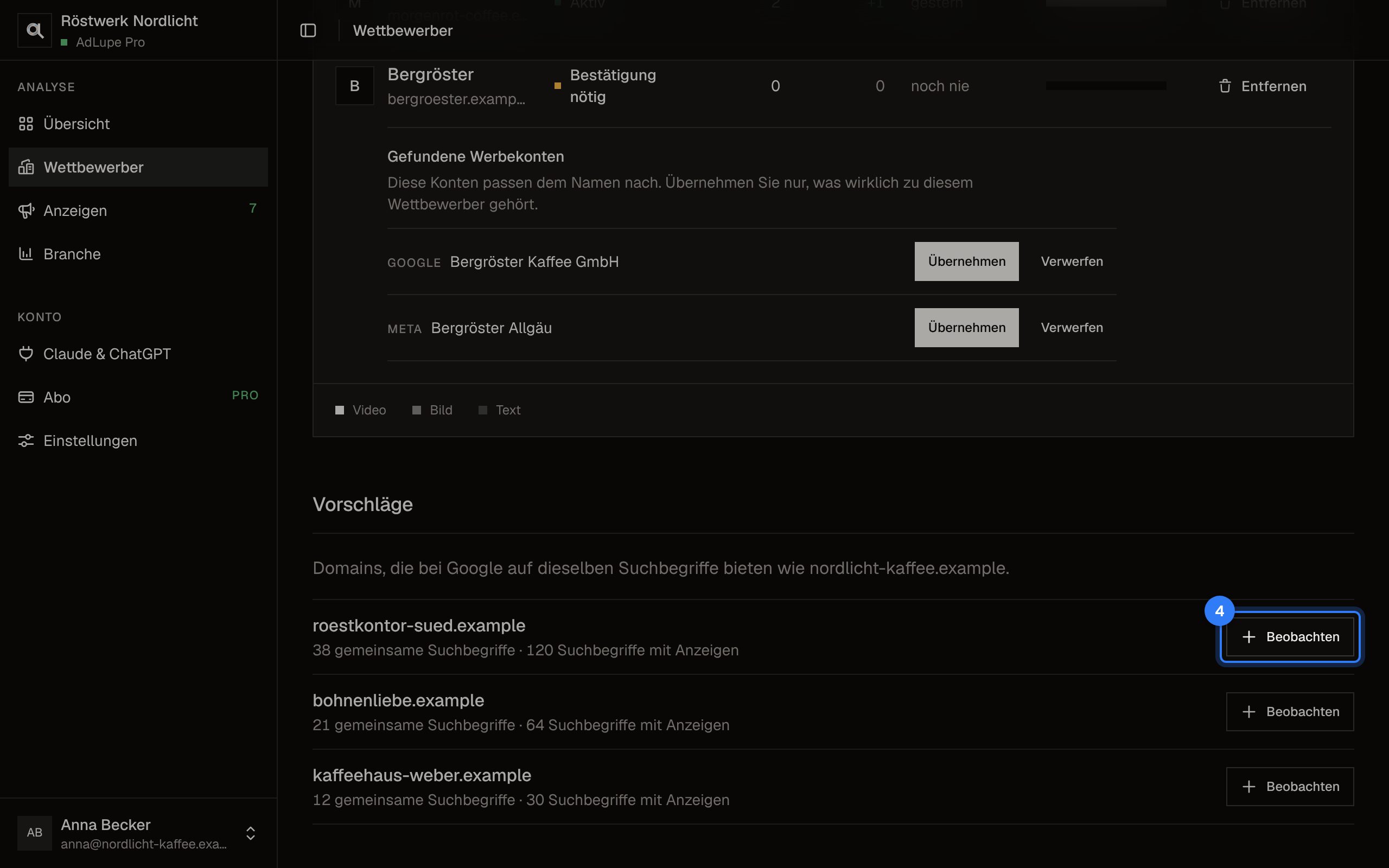The height and width of the screenshot is (868, 1389).
Task: Remove the Bergröster competitor
Action: (1262, 86)
